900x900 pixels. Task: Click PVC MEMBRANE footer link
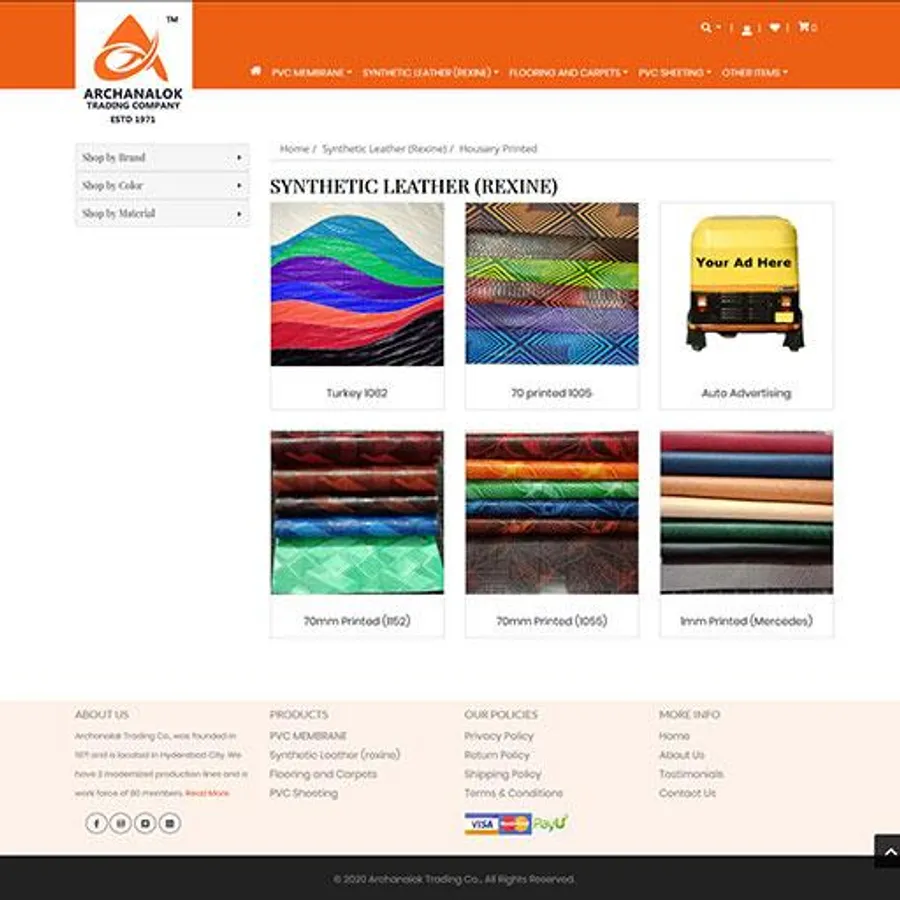click(x=308, y=736)
